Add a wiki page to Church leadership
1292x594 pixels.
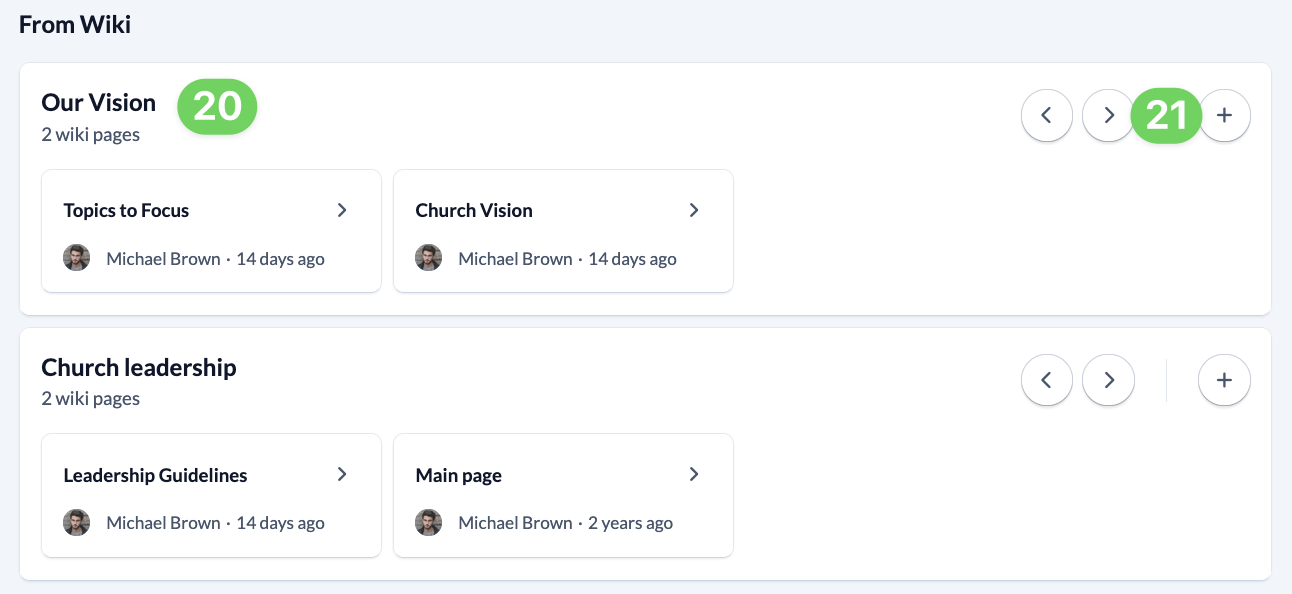(1224, 380)
